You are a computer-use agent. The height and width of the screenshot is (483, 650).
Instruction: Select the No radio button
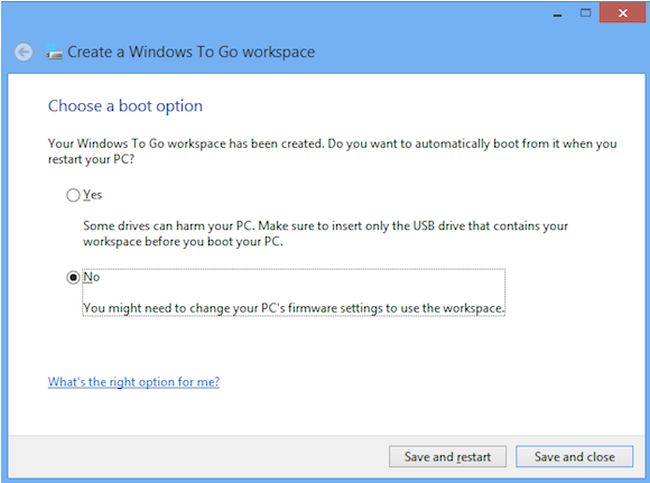pyautogui.click(x=73, y=277)
